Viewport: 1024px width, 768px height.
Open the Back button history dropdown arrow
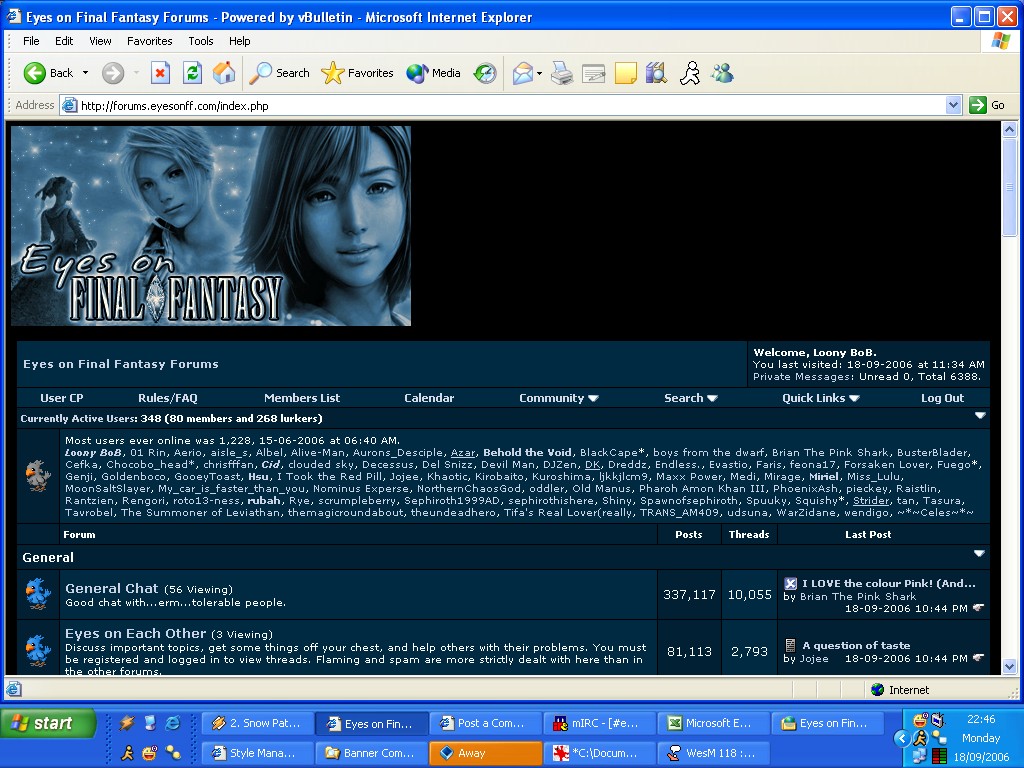pos(86,73)
